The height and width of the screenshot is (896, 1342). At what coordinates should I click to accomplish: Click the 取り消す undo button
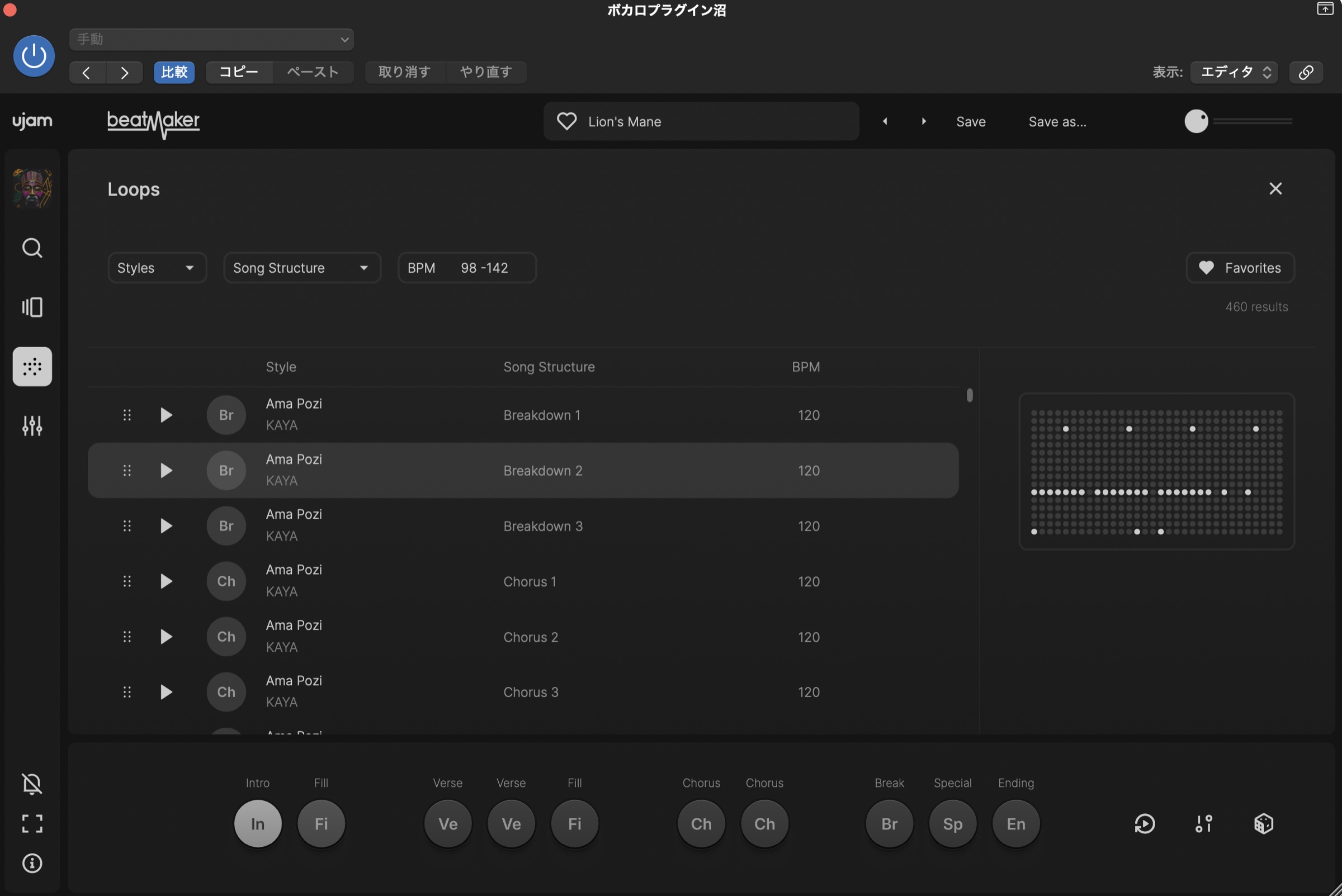tap(405, 72)
